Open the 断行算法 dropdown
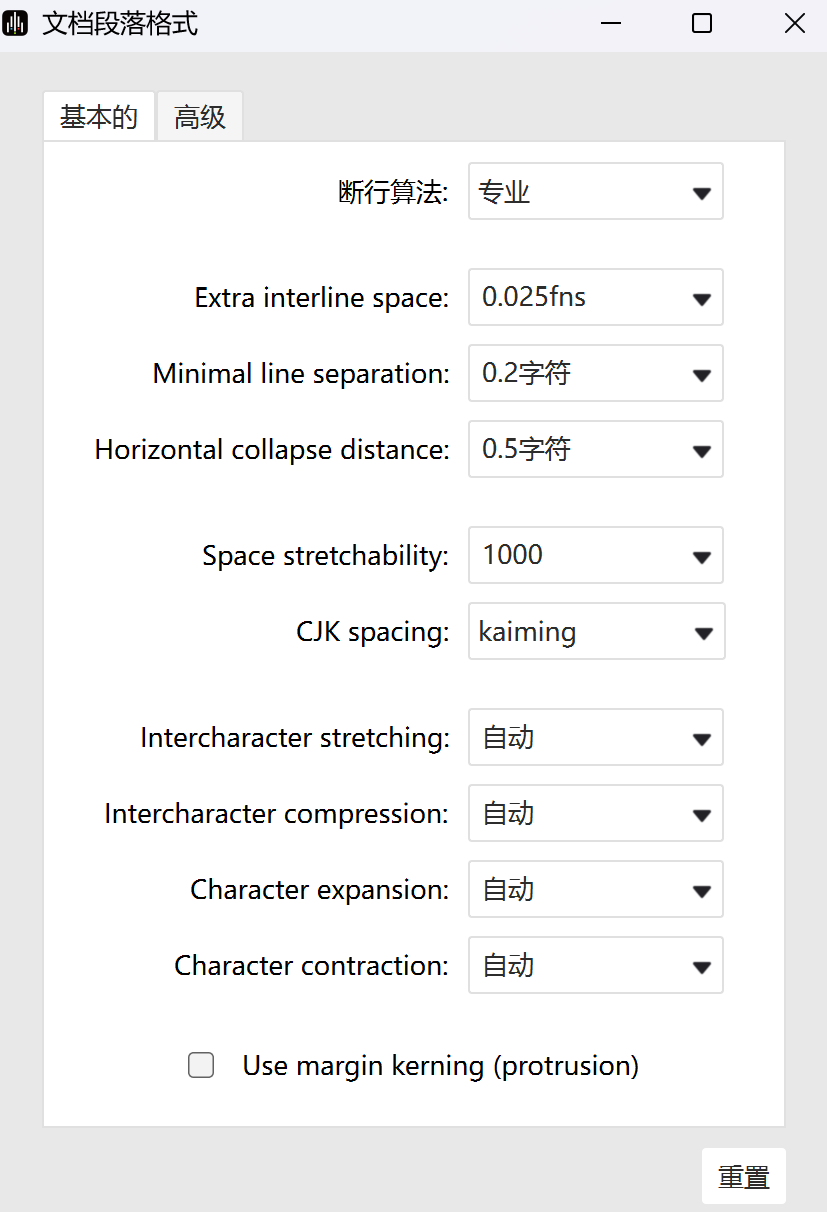The height and width of the screenshot is (1212, 827). pyautogui.click(x=595, y=192)
